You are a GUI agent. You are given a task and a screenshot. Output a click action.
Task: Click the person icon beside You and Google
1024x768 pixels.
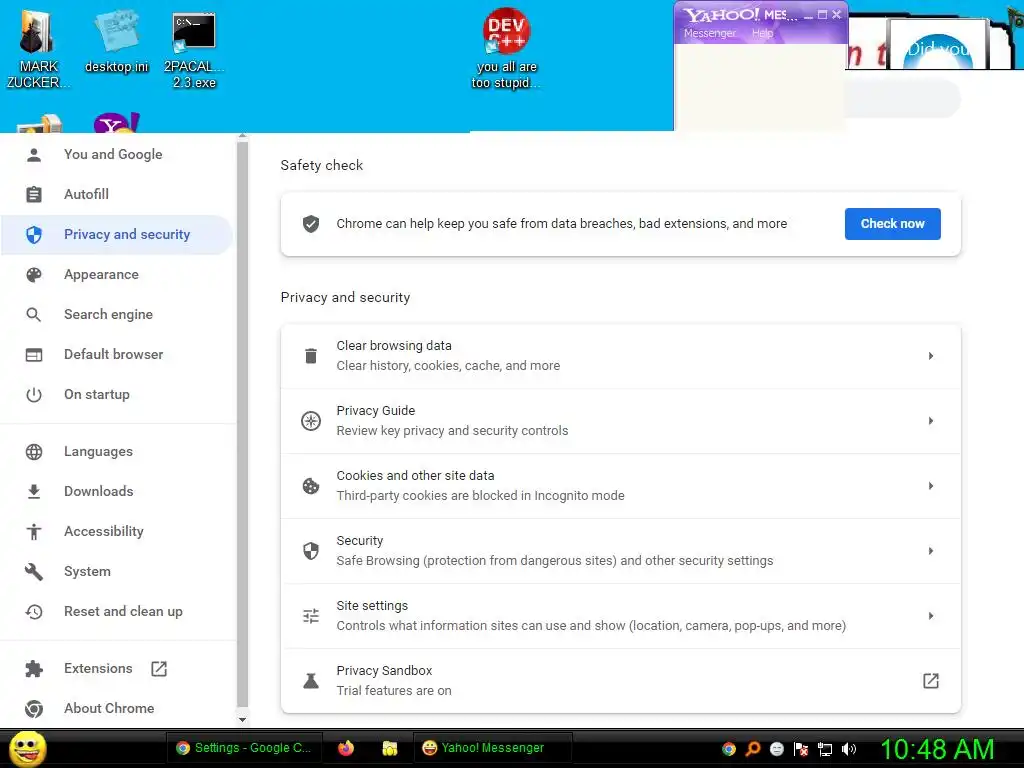click(34, 155)
